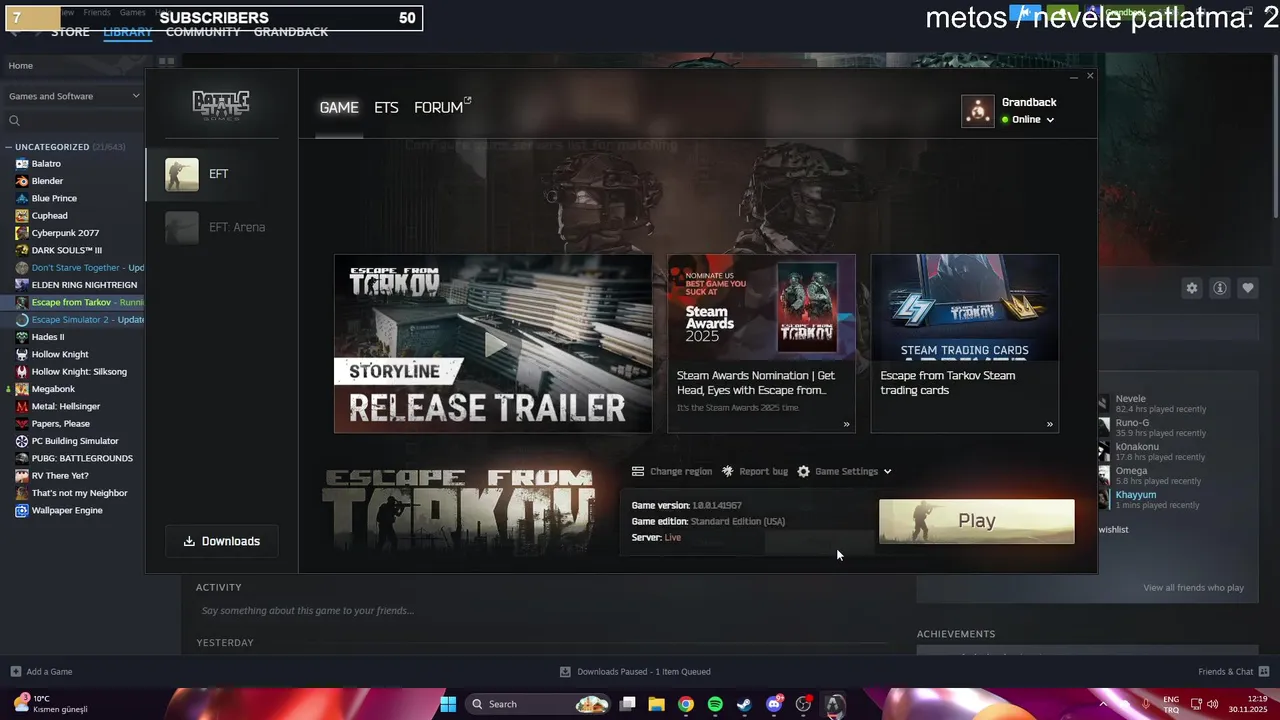The image size is (1280, 720).
Task: Click Change region in launcher
Action: [672, 471]
